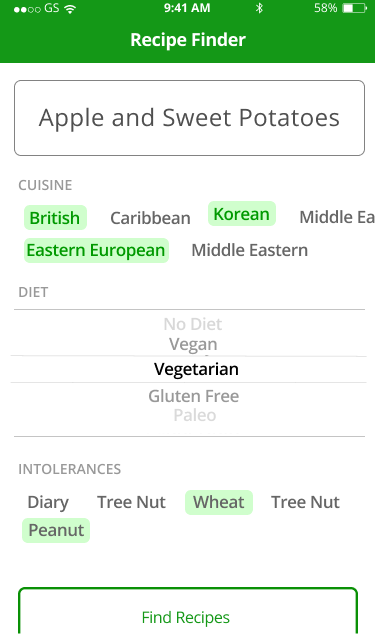Deselect the British cuisine chip
This screenshot has height=644, width=376.
pyautogui.click(x=55, y=218)
